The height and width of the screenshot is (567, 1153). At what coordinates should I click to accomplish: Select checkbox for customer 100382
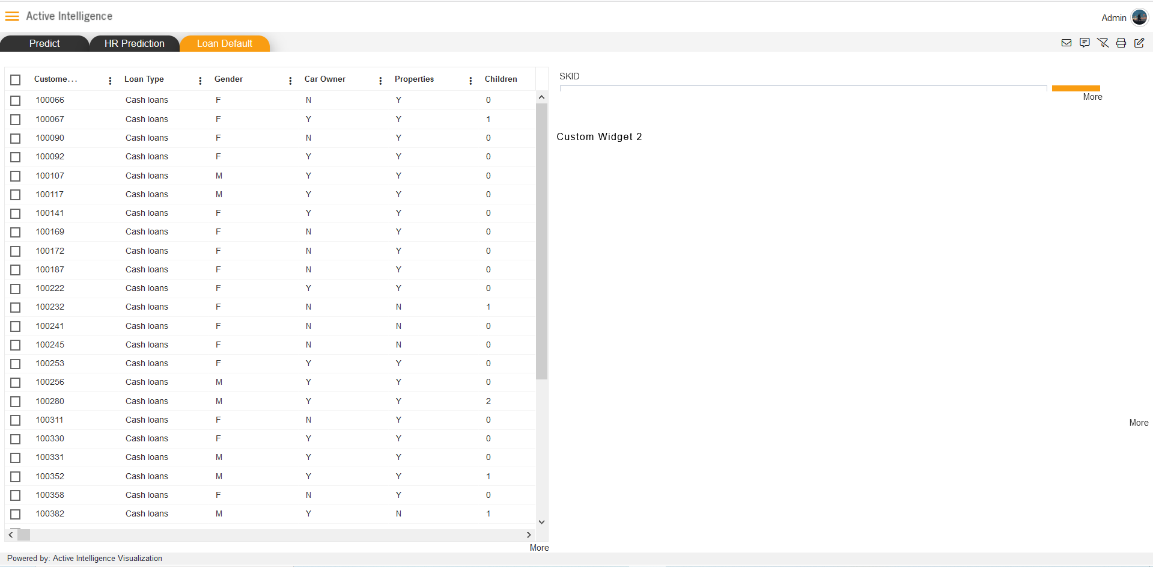15,514
